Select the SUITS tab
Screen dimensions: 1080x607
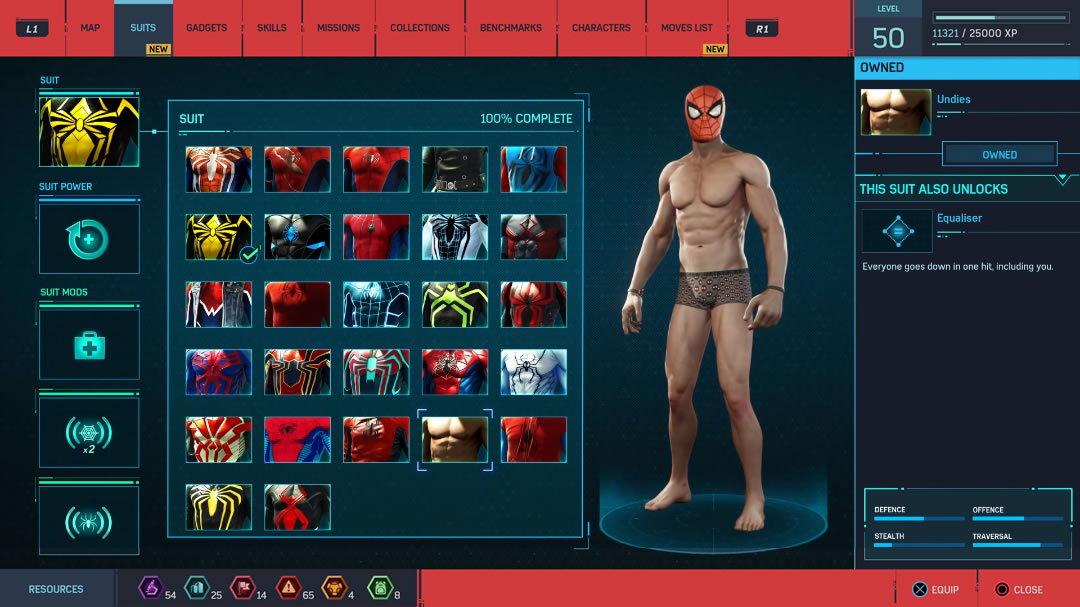pyautogui.click(x=143, y=28)
